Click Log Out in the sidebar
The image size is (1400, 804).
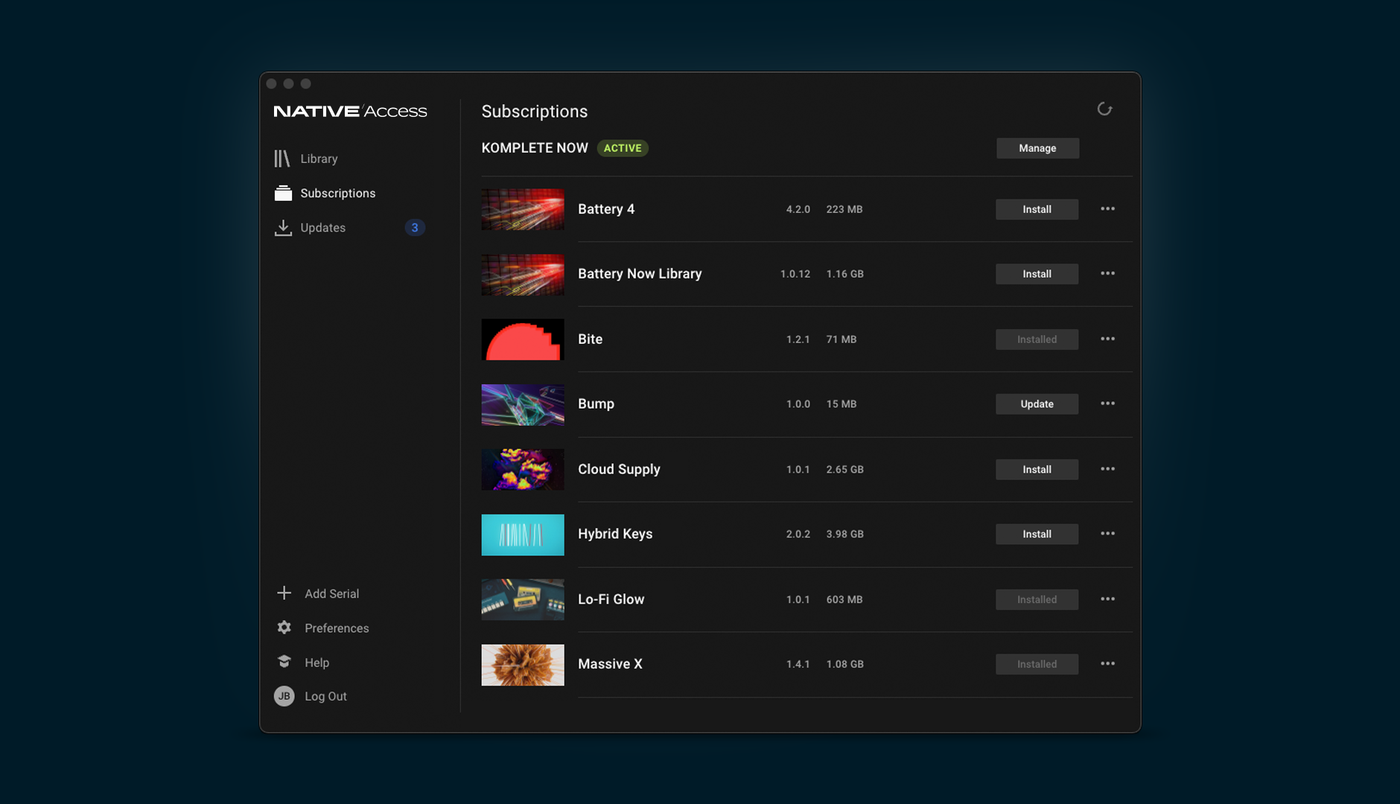pyautogui.click(x=326, y=696)
